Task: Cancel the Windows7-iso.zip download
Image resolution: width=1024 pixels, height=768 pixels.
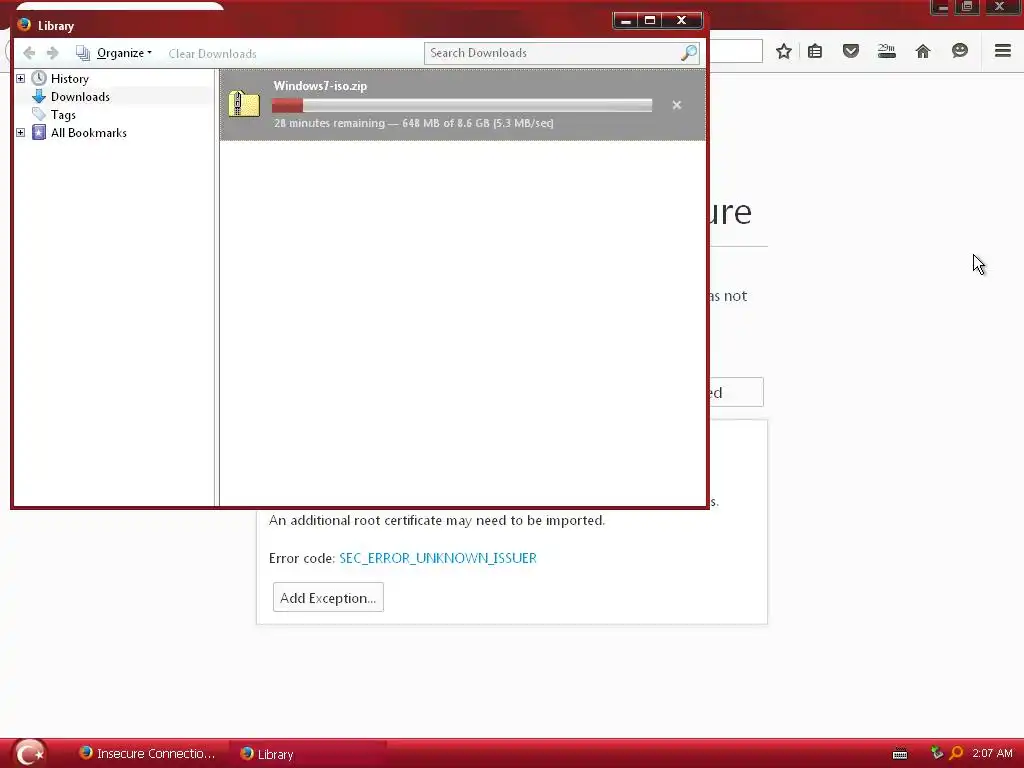Action: point(677,104)
